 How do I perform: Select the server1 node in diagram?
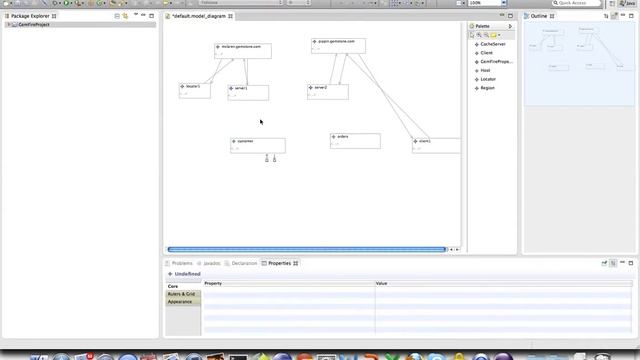coord(248,93)
